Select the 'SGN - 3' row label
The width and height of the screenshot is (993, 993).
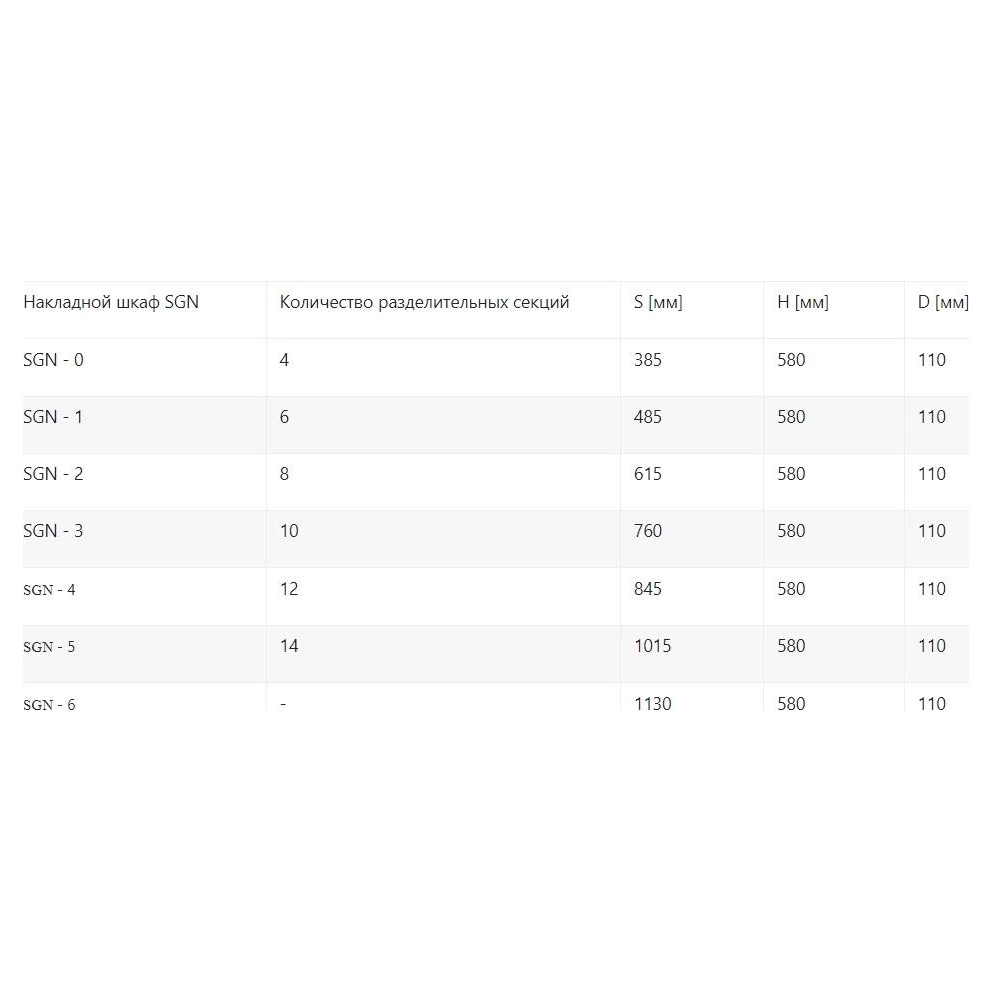click(x=53, y=531)
